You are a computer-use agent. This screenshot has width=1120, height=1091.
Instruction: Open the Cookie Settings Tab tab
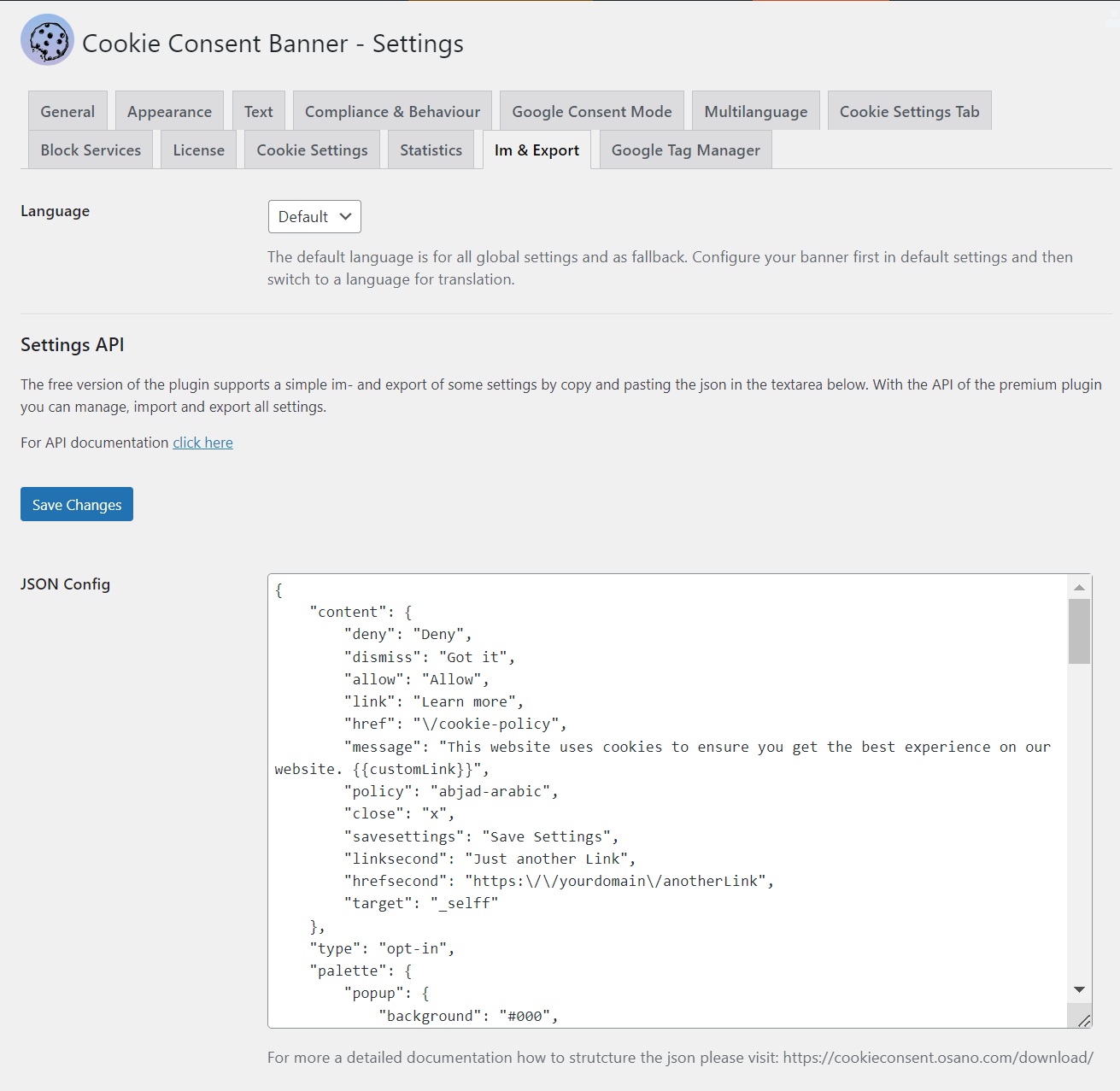909,111
